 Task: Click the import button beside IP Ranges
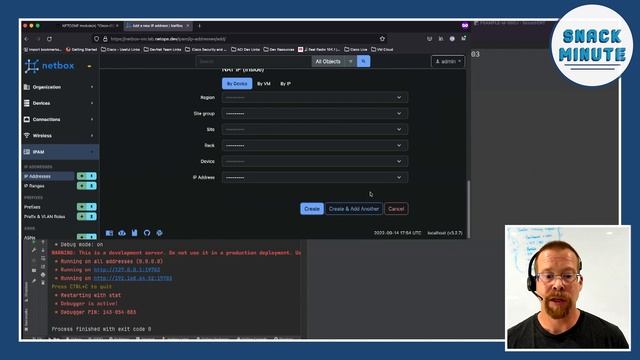[92, 186]
